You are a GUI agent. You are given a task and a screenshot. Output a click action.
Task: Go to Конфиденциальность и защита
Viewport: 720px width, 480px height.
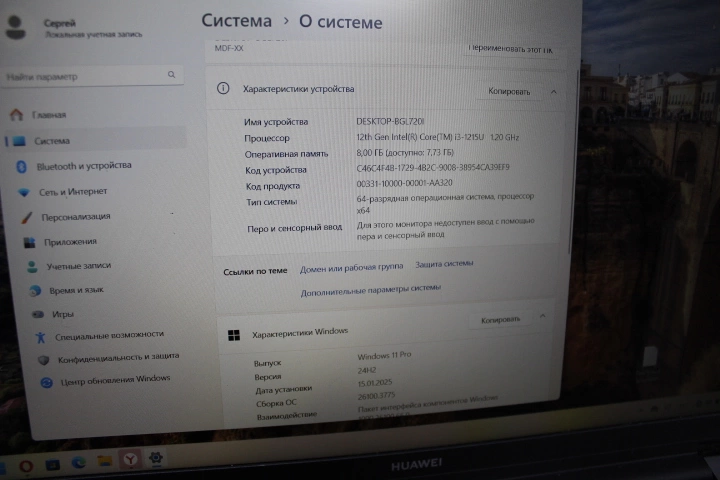tap(118, 358)
